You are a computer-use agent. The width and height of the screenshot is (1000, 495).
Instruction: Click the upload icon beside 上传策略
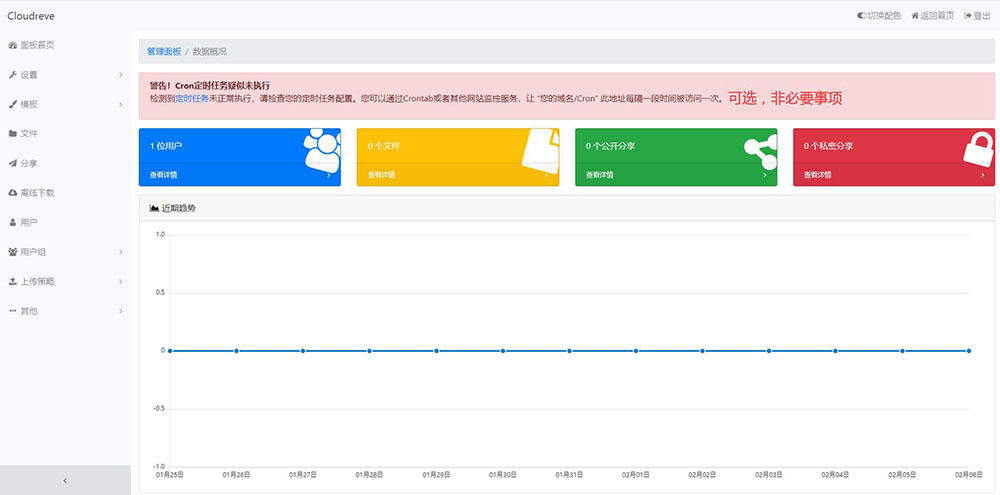point(12,281)
